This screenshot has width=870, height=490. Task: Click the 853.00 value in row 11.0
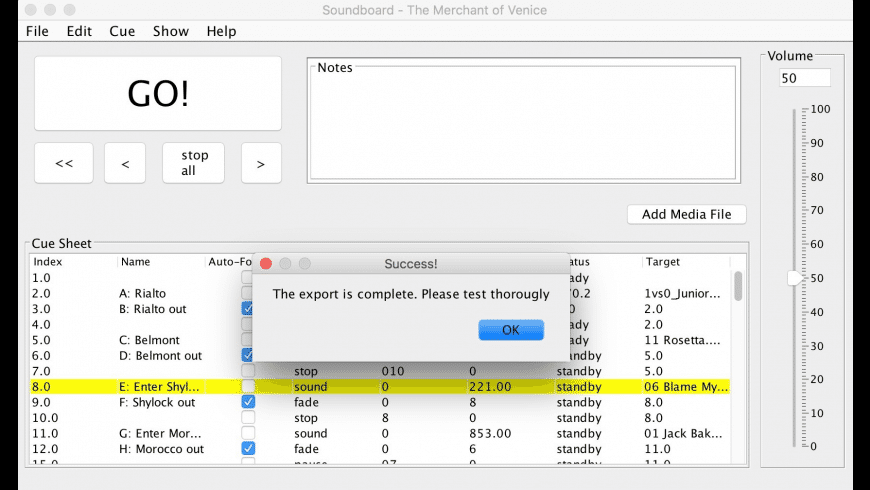490,433
